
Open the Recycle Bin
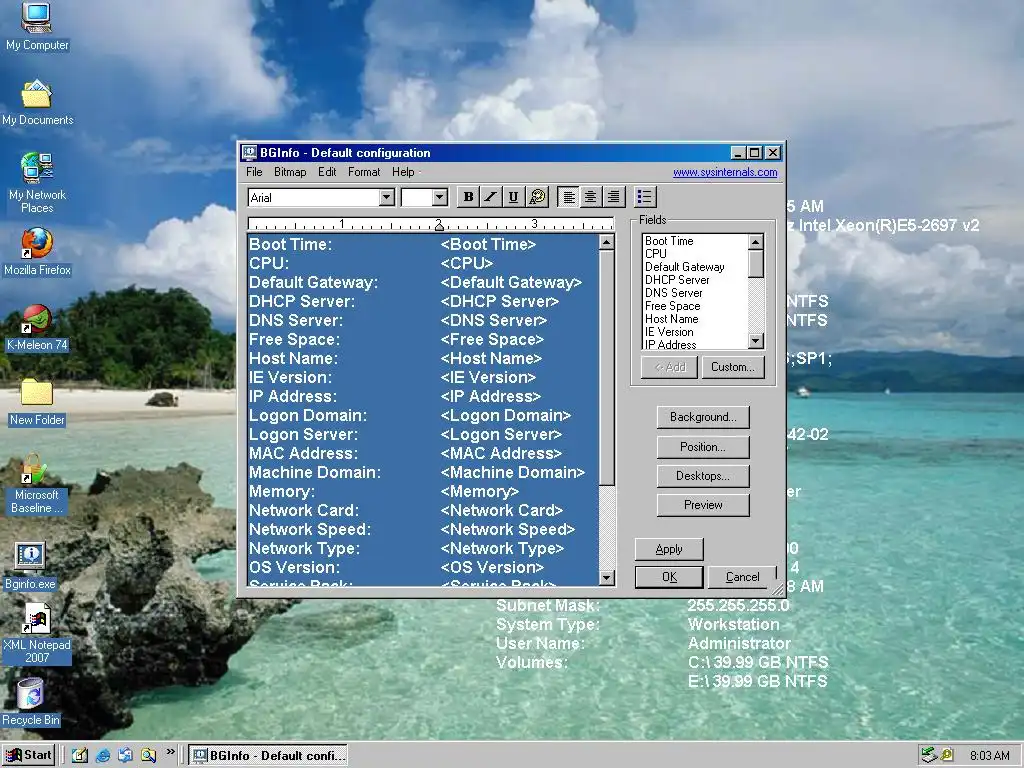(31, 701)
